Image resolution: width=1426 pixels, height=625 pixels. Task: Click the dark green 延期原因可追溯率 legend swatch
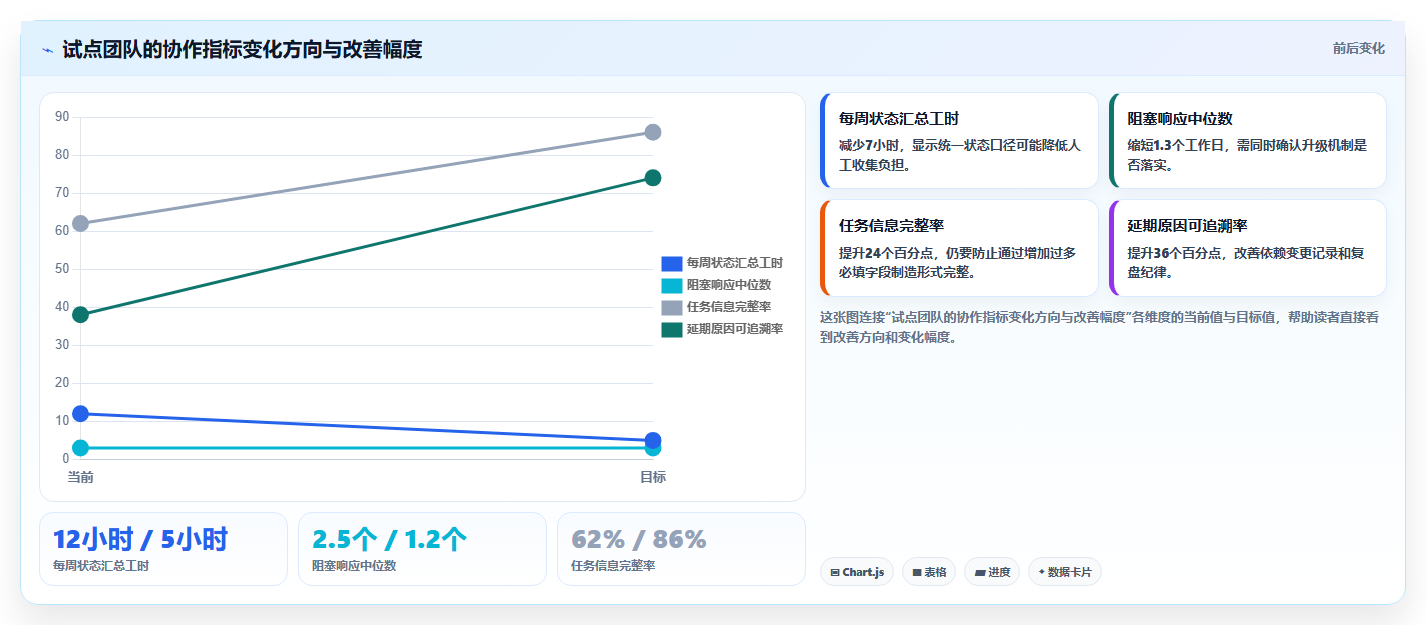672,329
